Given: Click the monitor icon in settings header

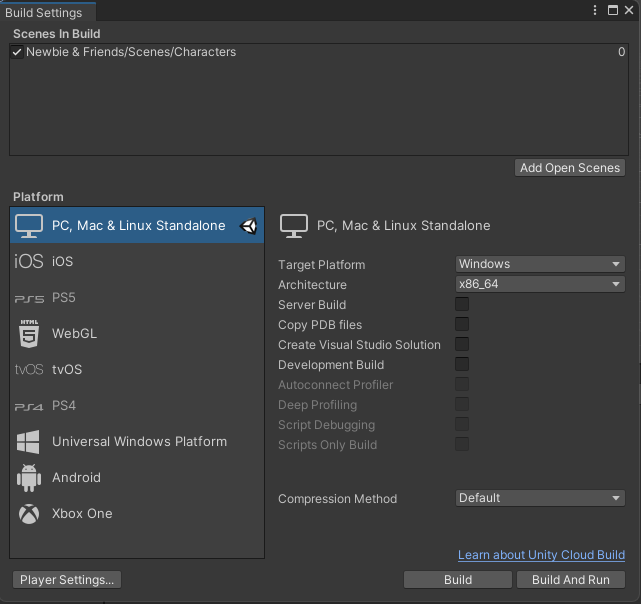Looking at the screenshot, I should pos(294,226).
